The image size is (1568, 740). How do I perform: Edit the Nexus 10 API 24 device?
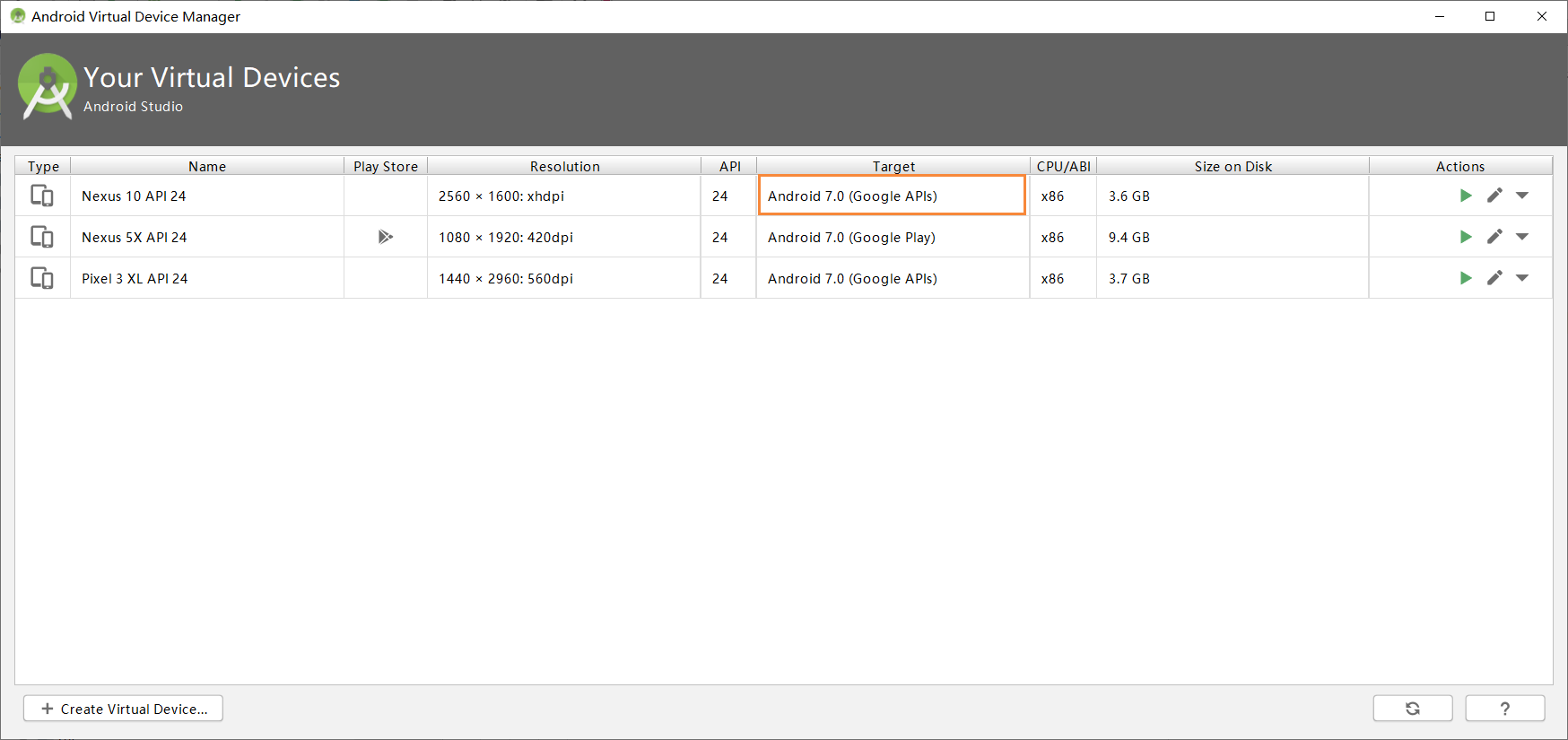tap(1494, 196)
